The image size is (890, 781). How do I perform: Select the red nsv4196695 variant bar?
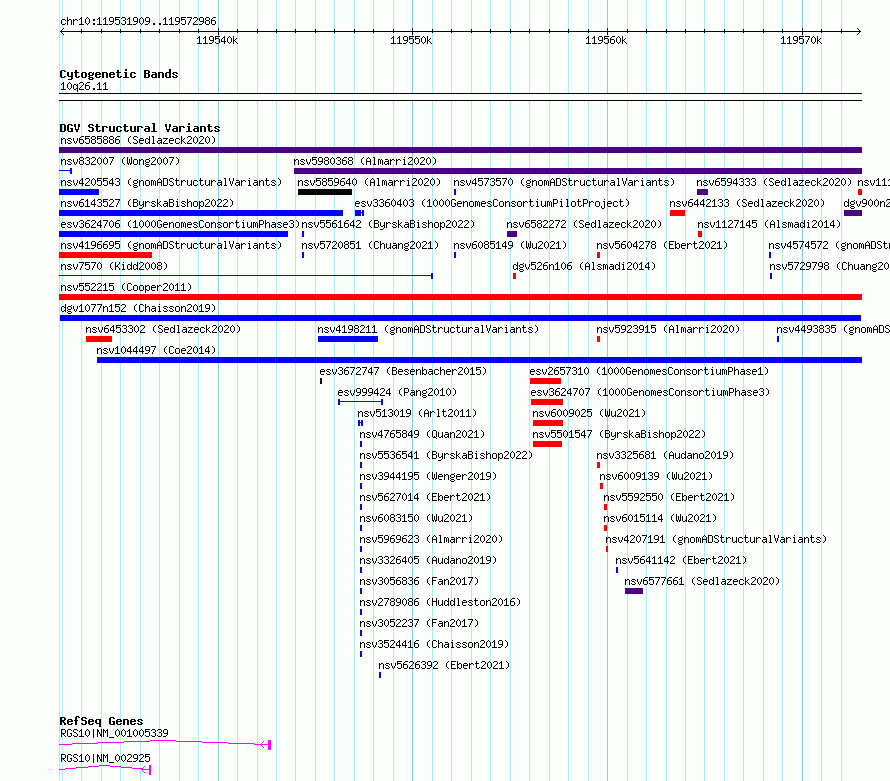[106, 255]
